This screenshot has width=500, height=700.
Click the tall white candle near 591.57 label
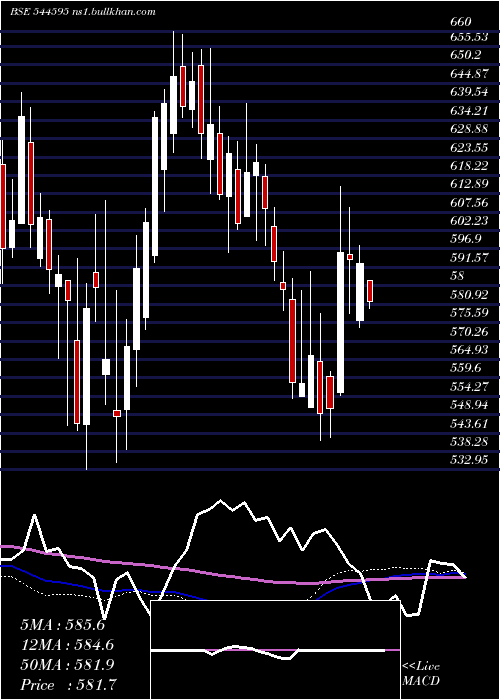(x=341, y=321)
